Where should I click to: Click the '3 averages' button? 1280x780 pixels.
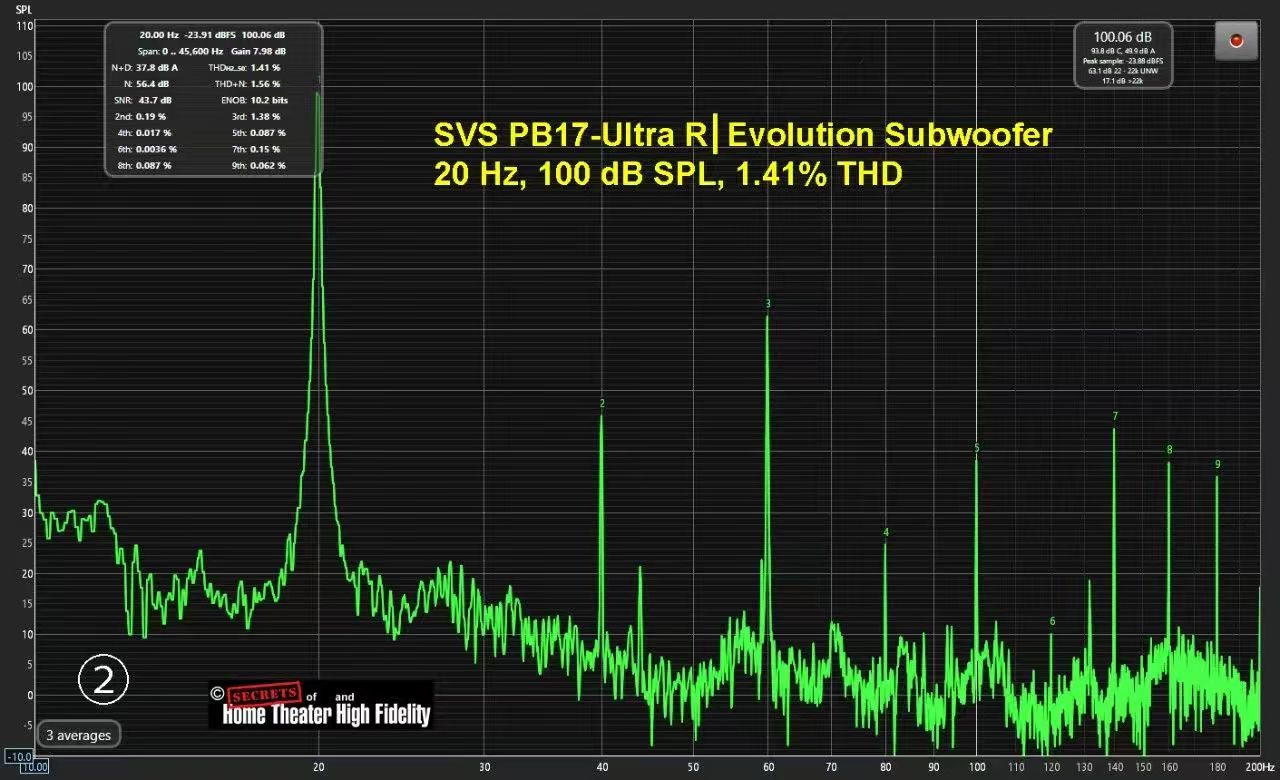(x=79, y=735)
